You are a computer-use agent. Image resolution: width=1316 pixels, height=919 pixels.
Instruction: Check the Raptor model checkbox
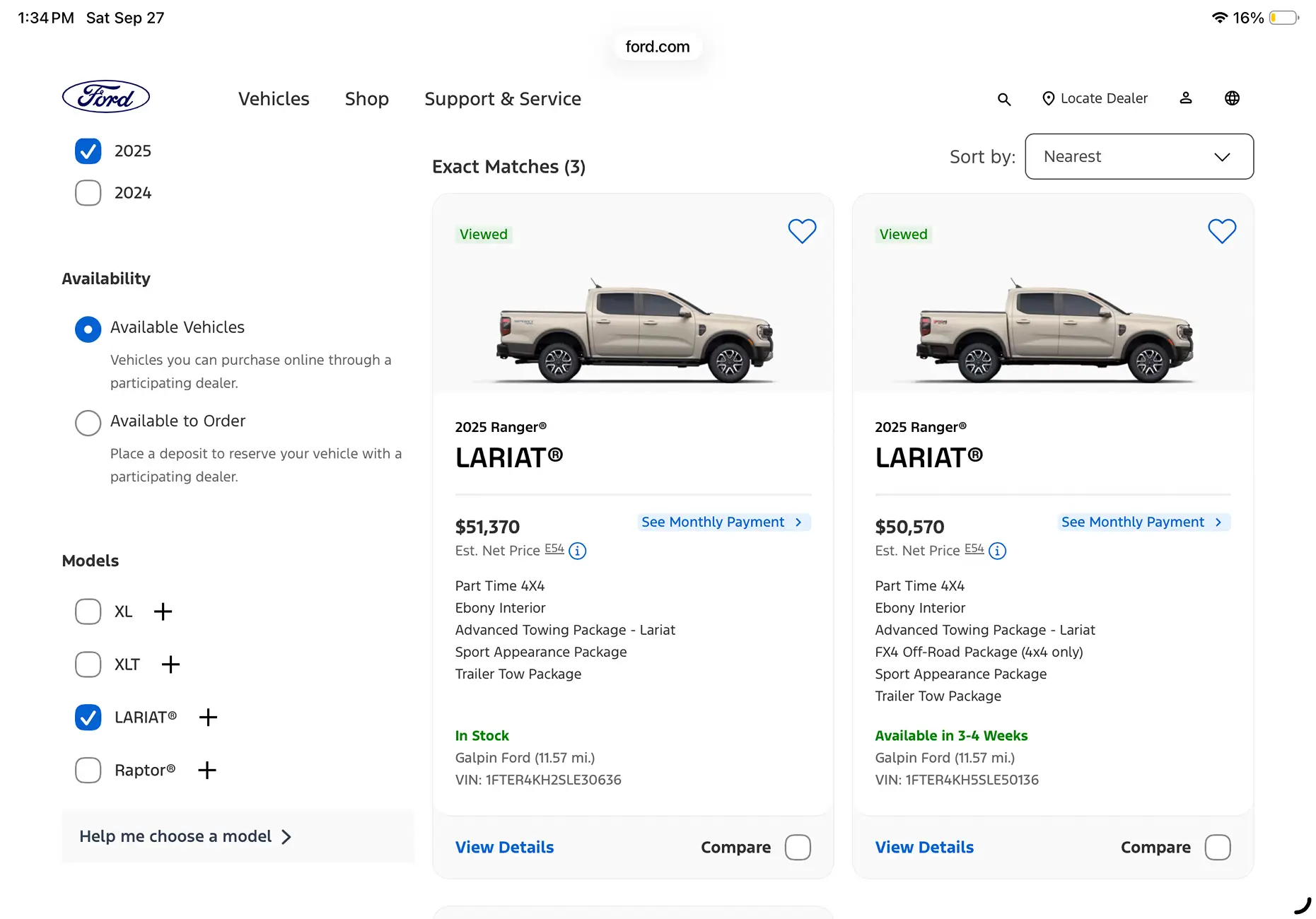point(88,770)
